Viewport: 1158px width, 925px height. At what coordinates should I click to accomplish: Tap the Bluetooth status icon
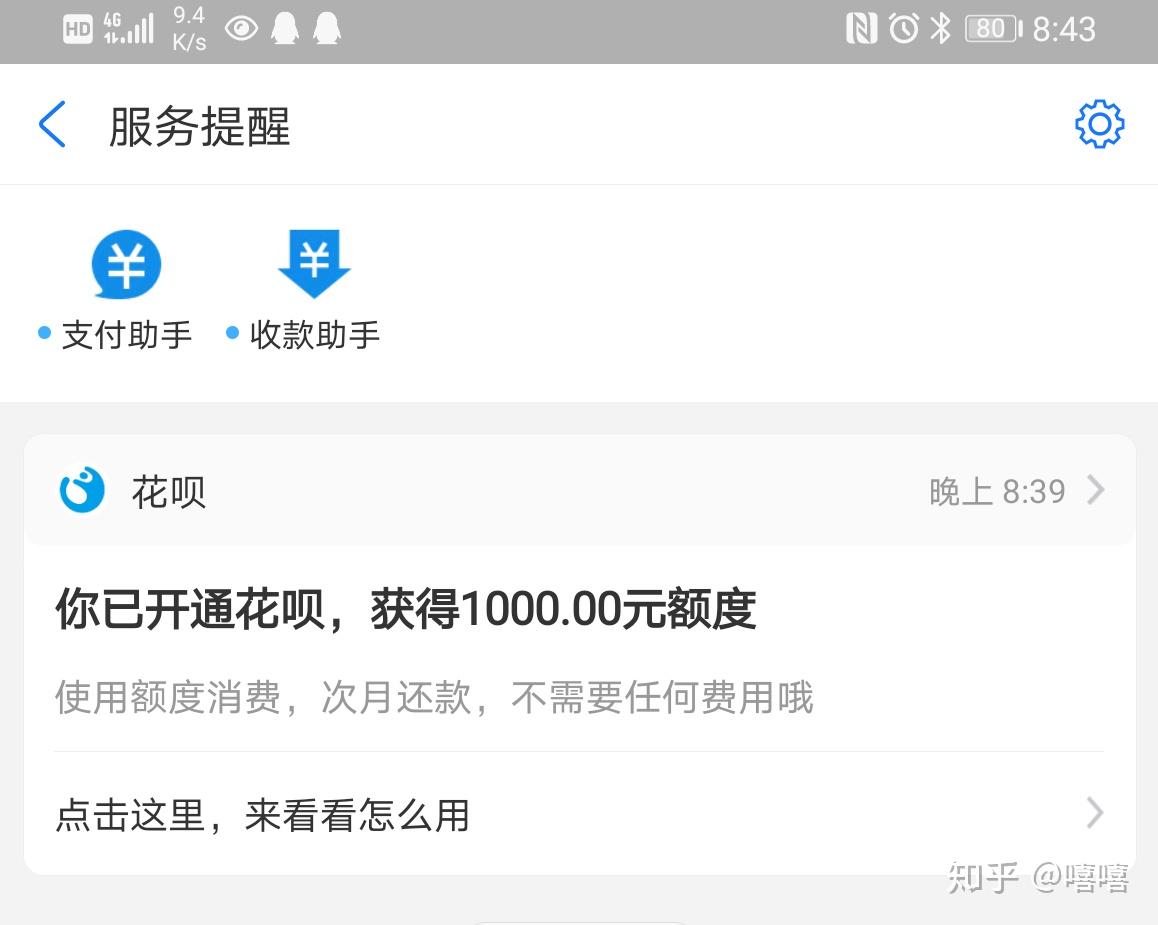click(x=940, y=30)
